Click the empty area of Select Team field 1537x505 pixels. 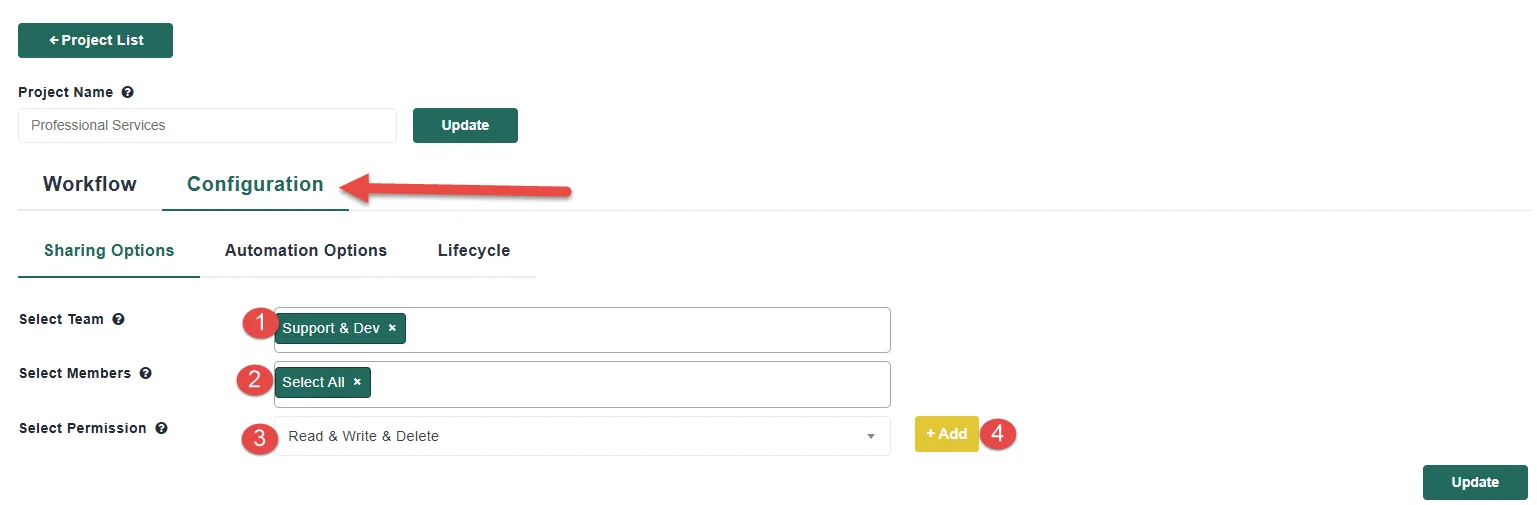coord(650,329)
